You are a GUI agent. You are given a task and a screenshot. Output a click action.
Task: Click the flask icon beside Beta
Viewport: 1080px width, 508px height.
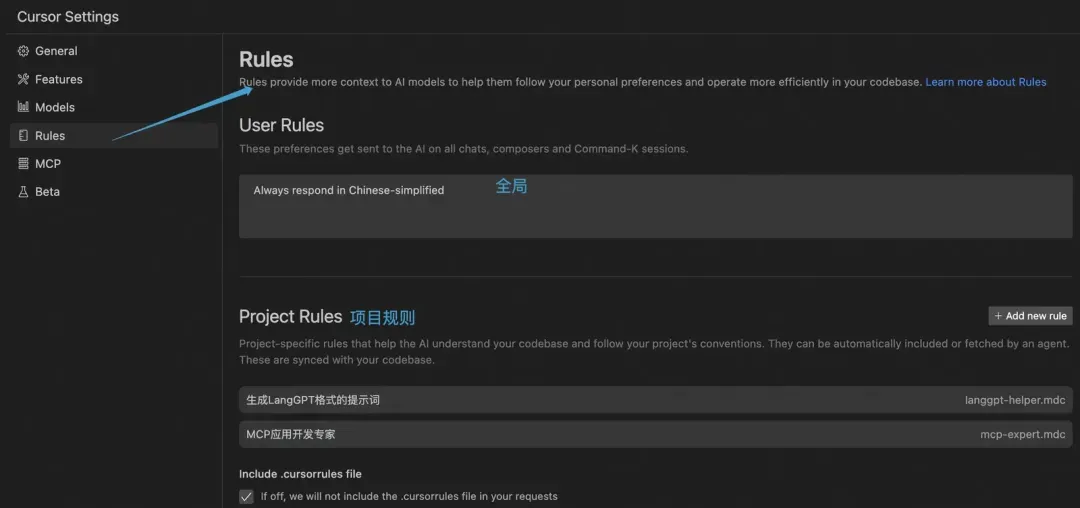23,192
